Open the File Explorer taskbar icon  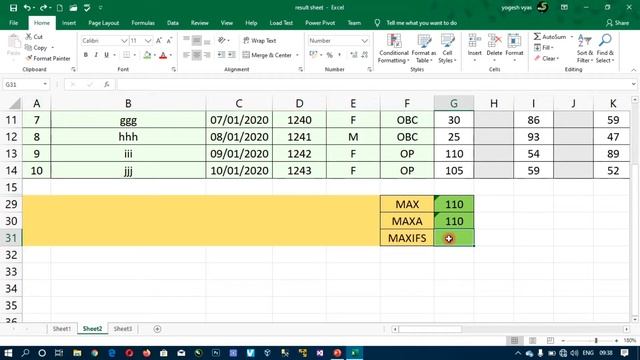coord(77,353)
